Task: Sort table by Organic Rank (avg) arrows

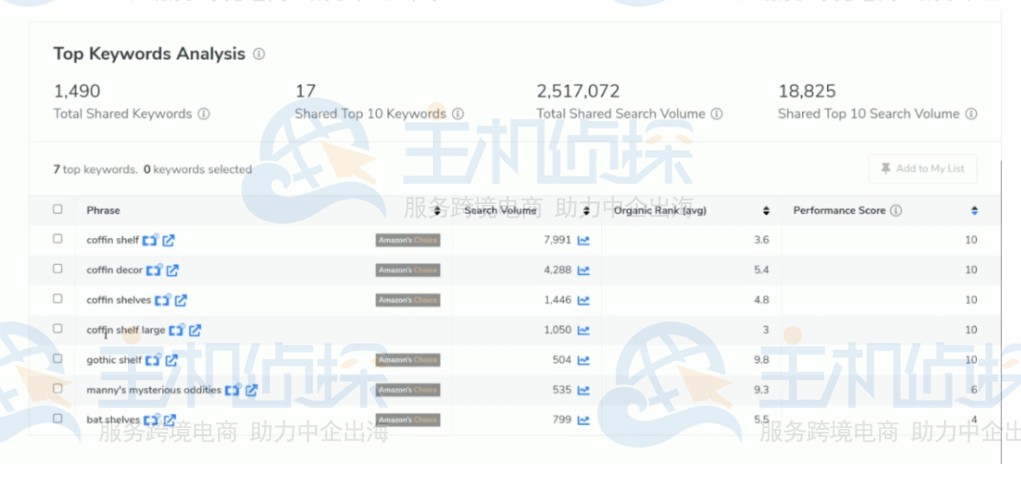Action: click(766, 211)
